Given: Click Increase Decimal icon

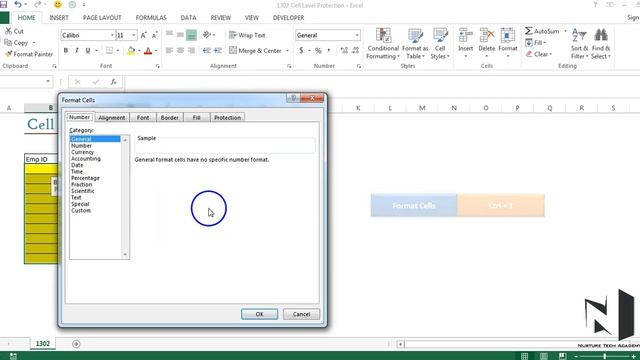Looking at the screenshot, I should 344,51.
